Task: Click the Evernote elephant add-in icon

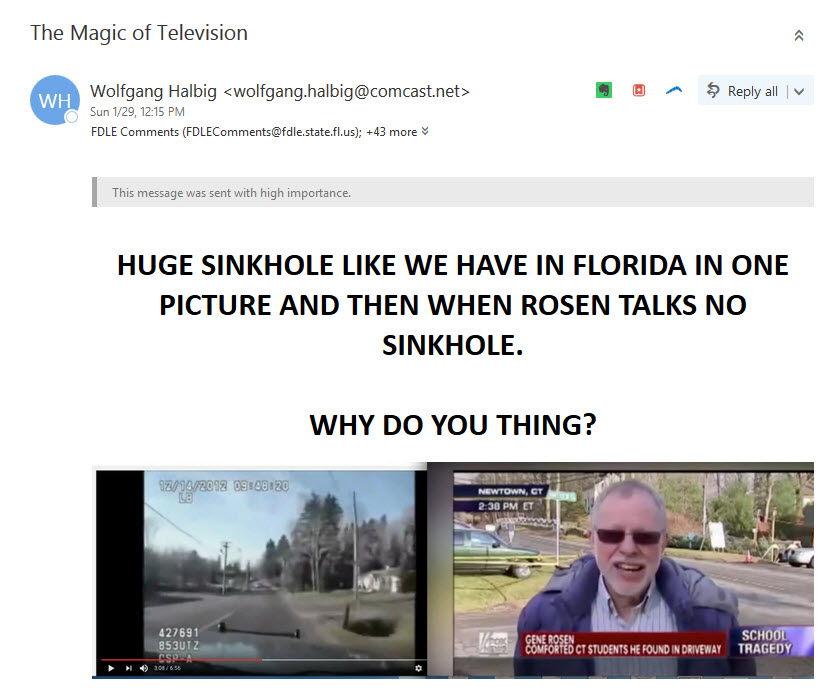Action: 604,90
